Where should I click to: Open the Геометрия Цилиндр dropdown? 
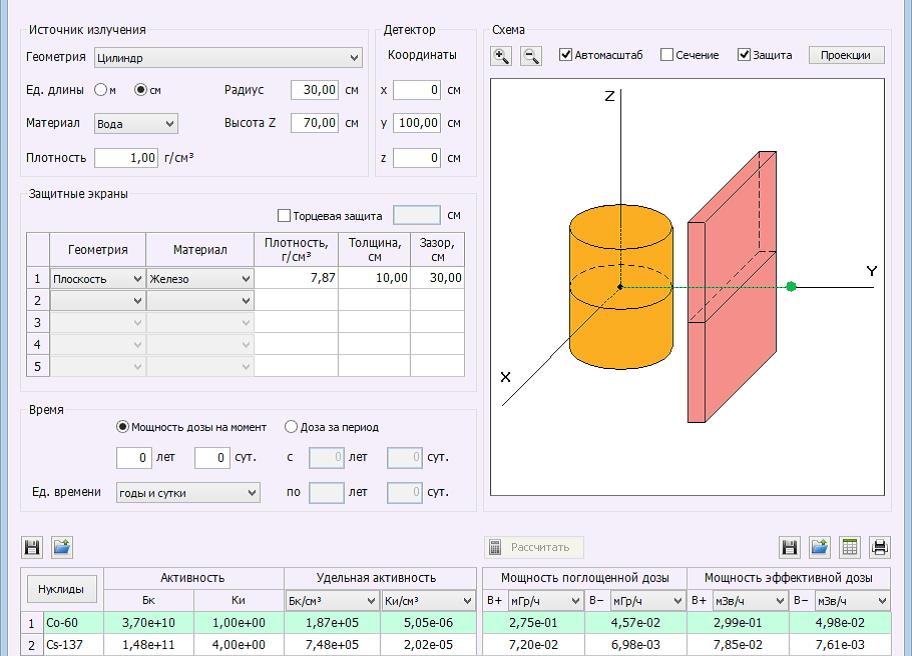[228, 58]
